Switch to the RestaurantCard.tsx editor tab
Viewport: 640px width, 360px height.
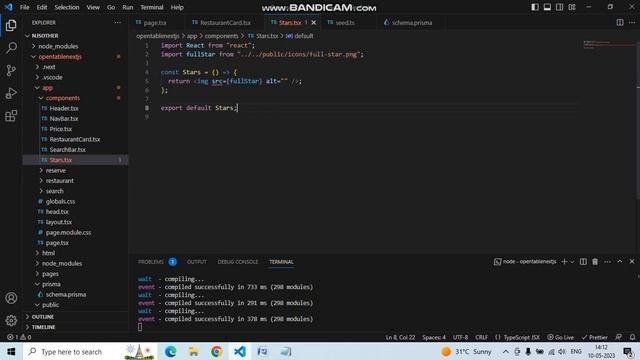(225, 23)
